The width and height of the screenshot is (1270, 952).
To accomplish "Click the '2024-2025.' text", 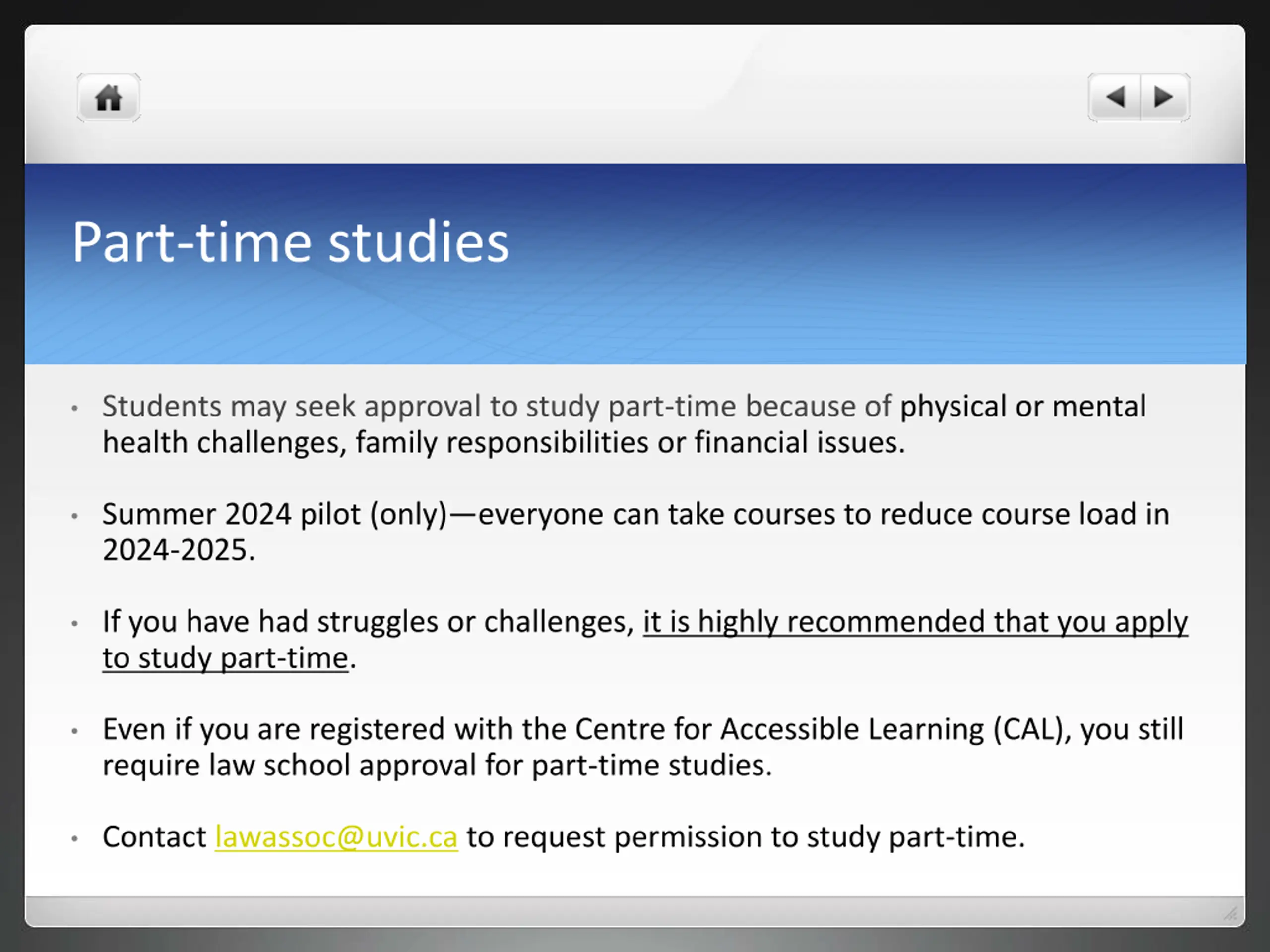I will pos(179,550).
